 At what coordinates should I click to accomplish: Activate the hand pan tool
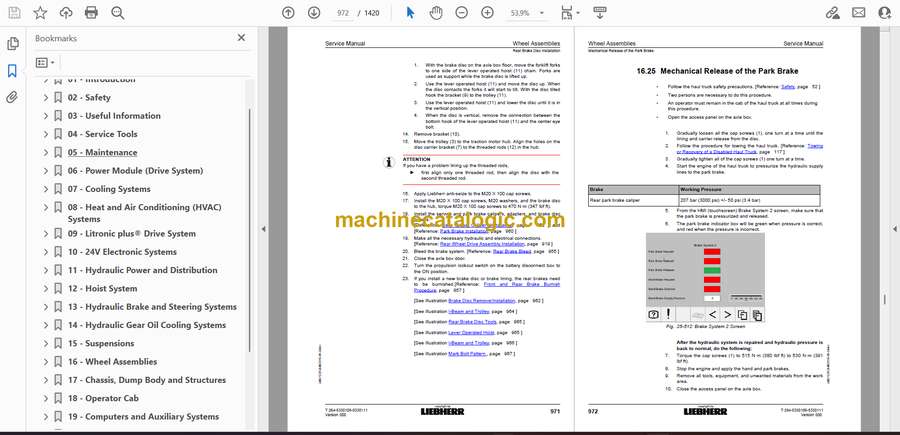tap(436, 13)
